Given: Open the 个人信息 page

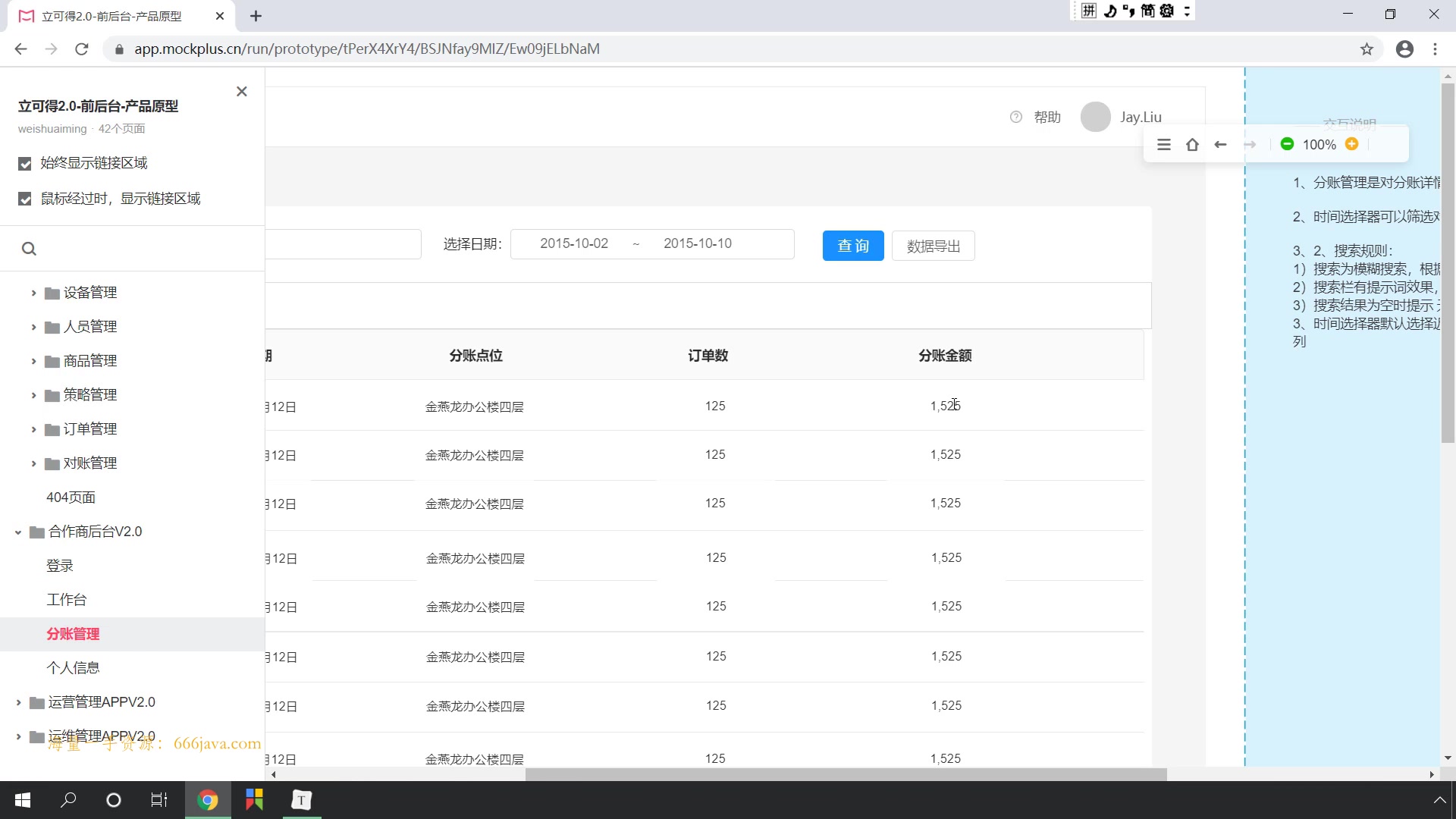Looking at the screenshot, I should [73, 668].
